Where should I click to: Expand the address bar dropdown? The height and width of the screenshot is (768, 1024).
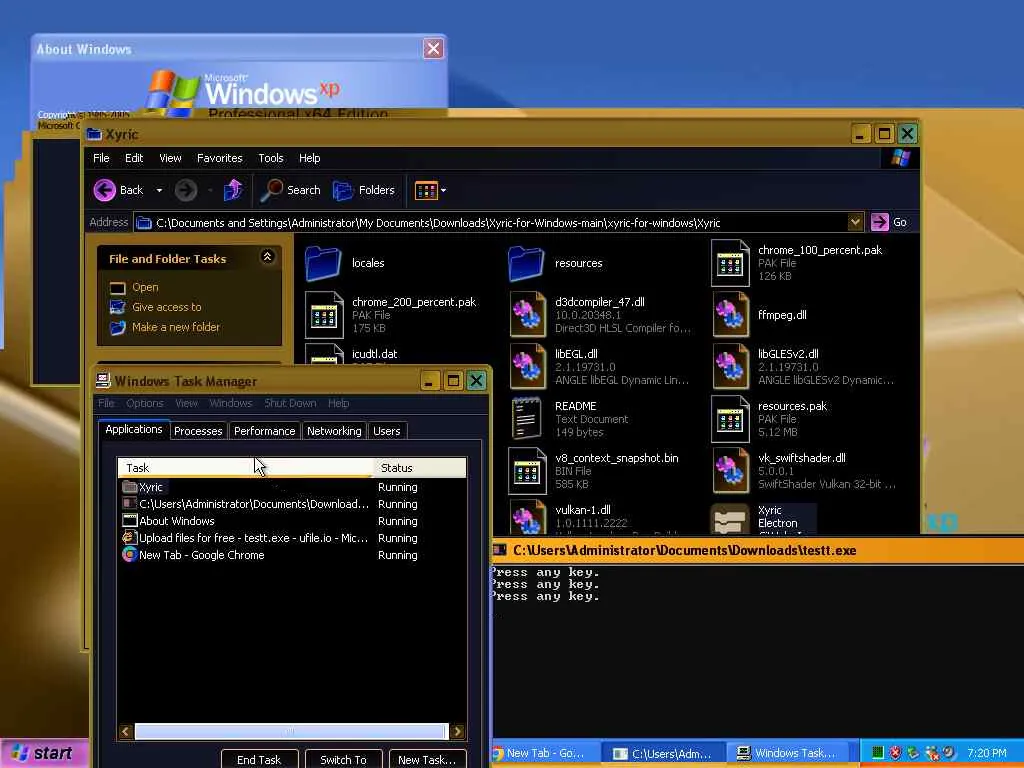pyautogui.click(x=855, y=222)
